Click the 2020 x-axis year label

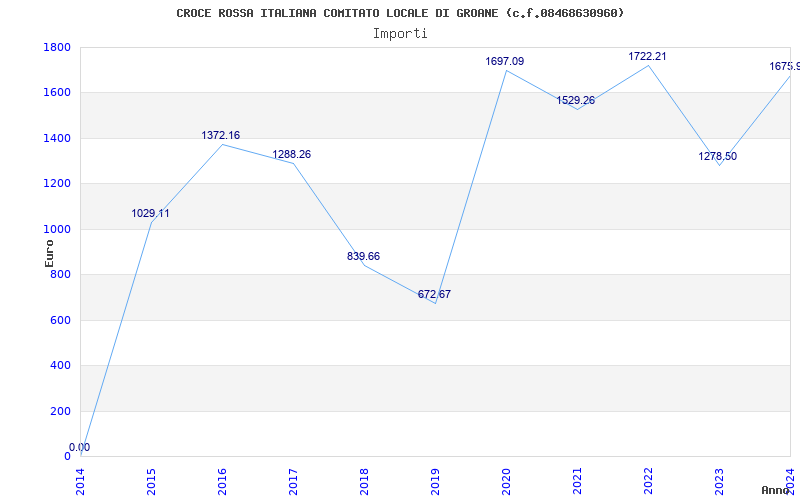(506, 482)
